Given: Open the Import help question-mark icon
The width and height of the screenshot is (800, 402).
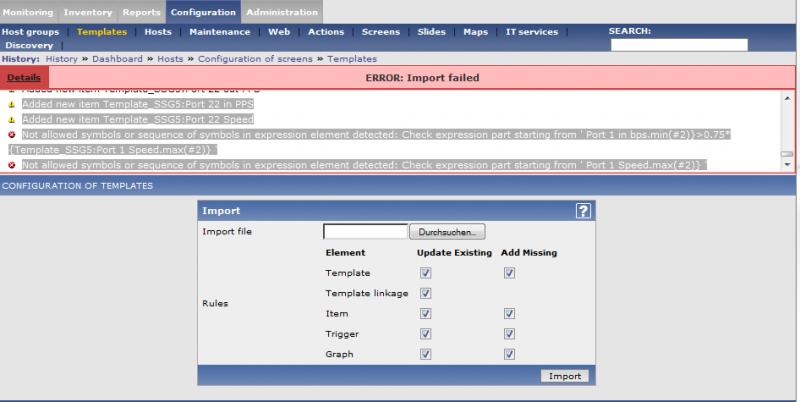Looking at the screenshot, I should 583,211.
